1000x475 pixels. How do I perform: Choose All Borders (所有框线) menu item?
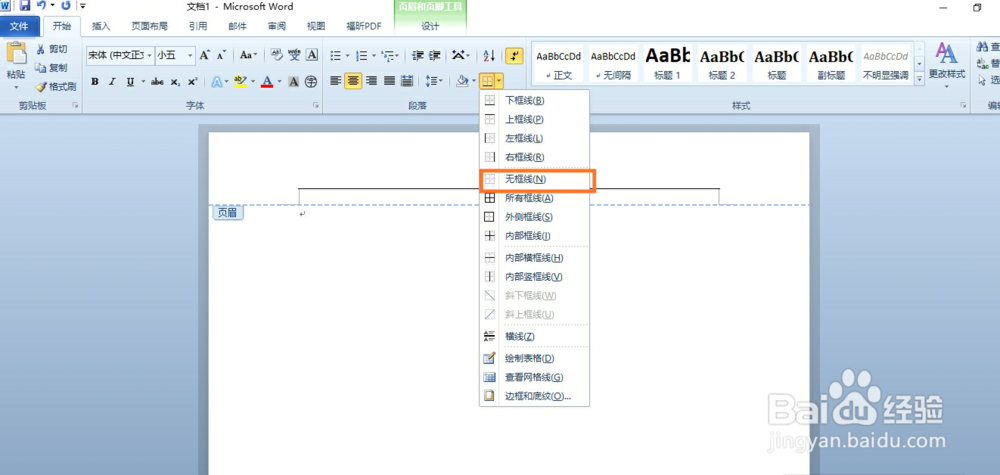(x=534, y=198)
